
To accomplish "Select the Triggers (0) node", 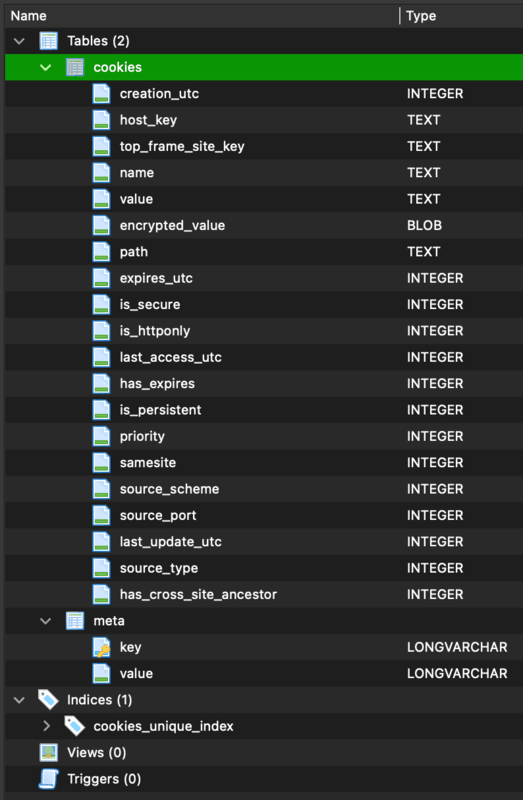I will point(264,779).
